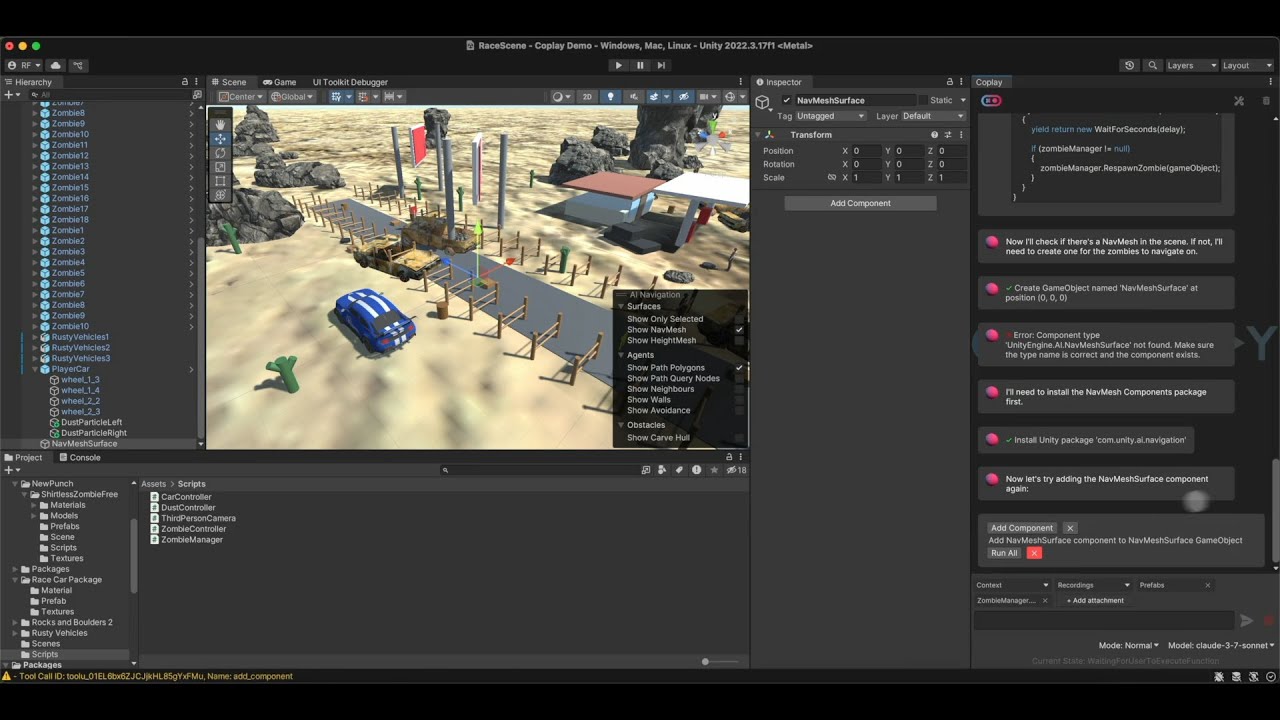Select the Scale tool in Scene

click(x=220, y=167)
